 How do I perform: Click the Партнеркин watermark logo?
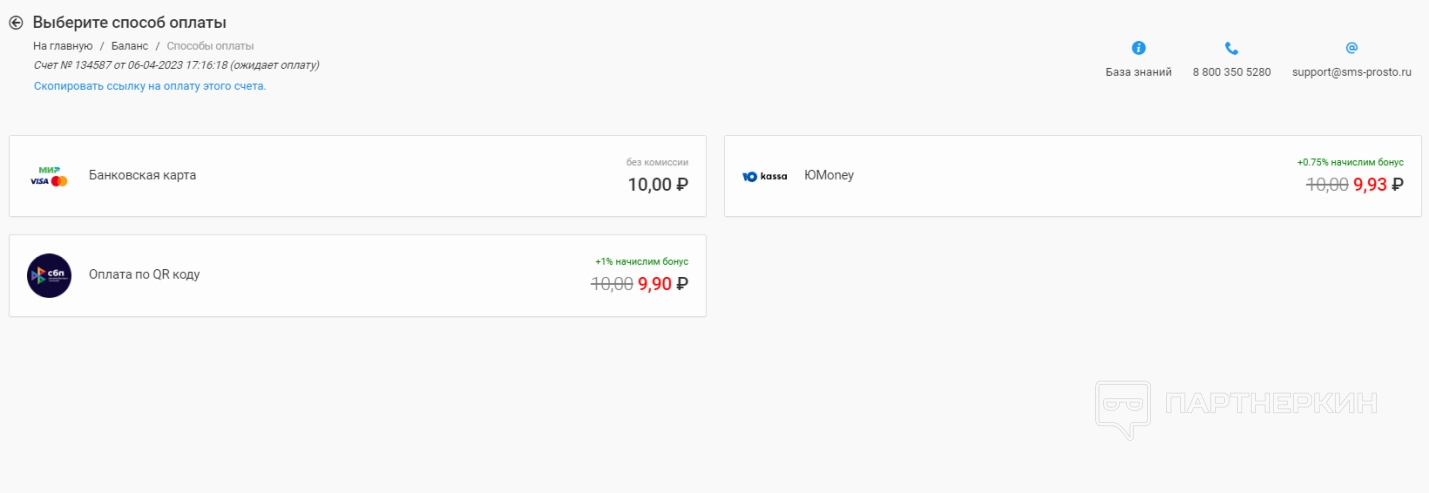point(1236,405)
